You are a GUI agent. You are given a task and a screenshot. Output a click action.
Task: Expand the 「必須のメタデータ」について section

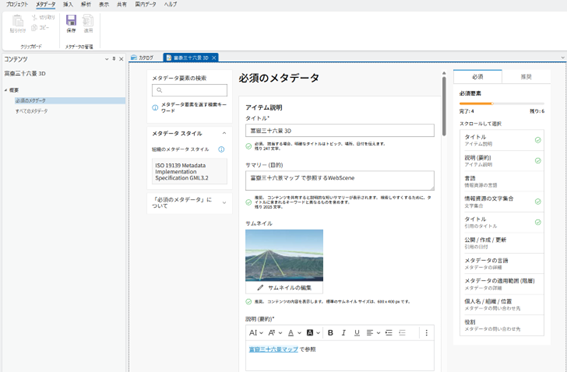pos(224,202)
